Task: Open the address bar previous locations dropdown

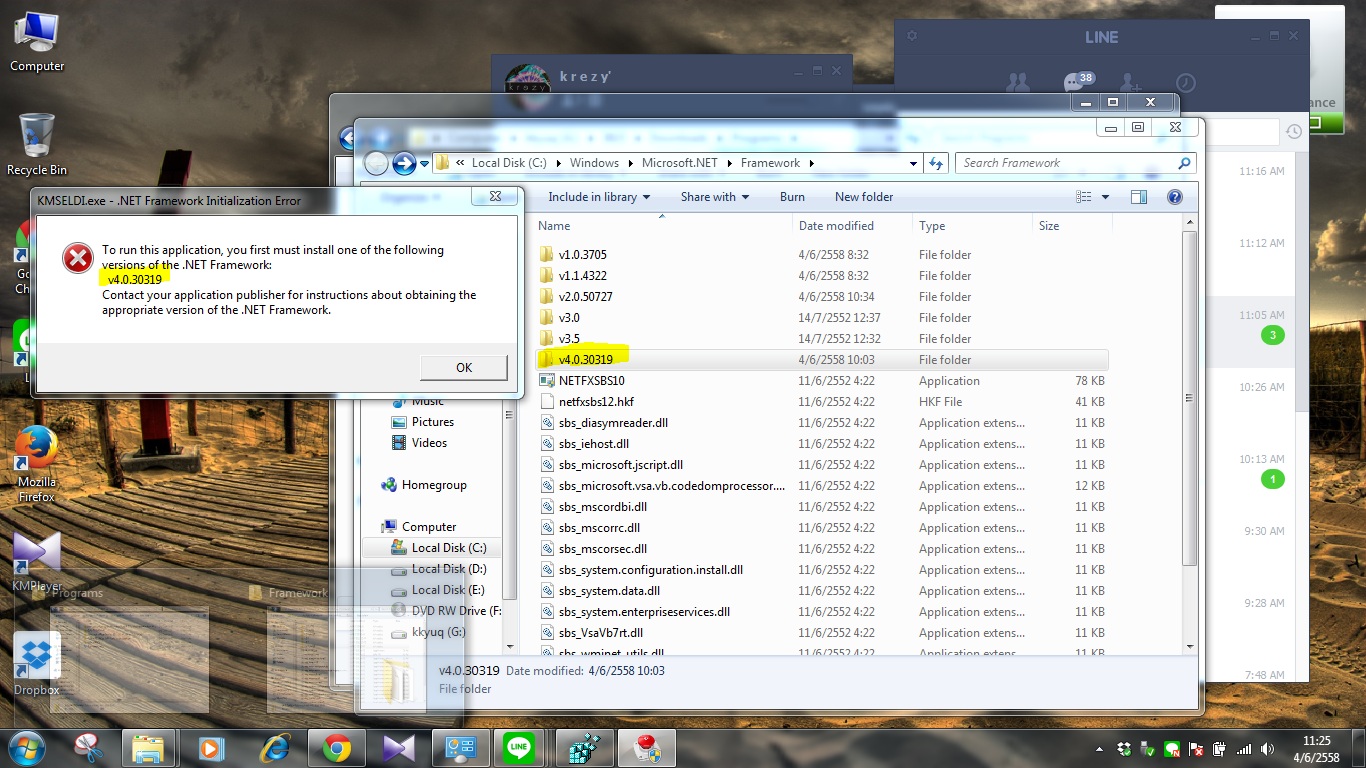Action: (913, 163)
